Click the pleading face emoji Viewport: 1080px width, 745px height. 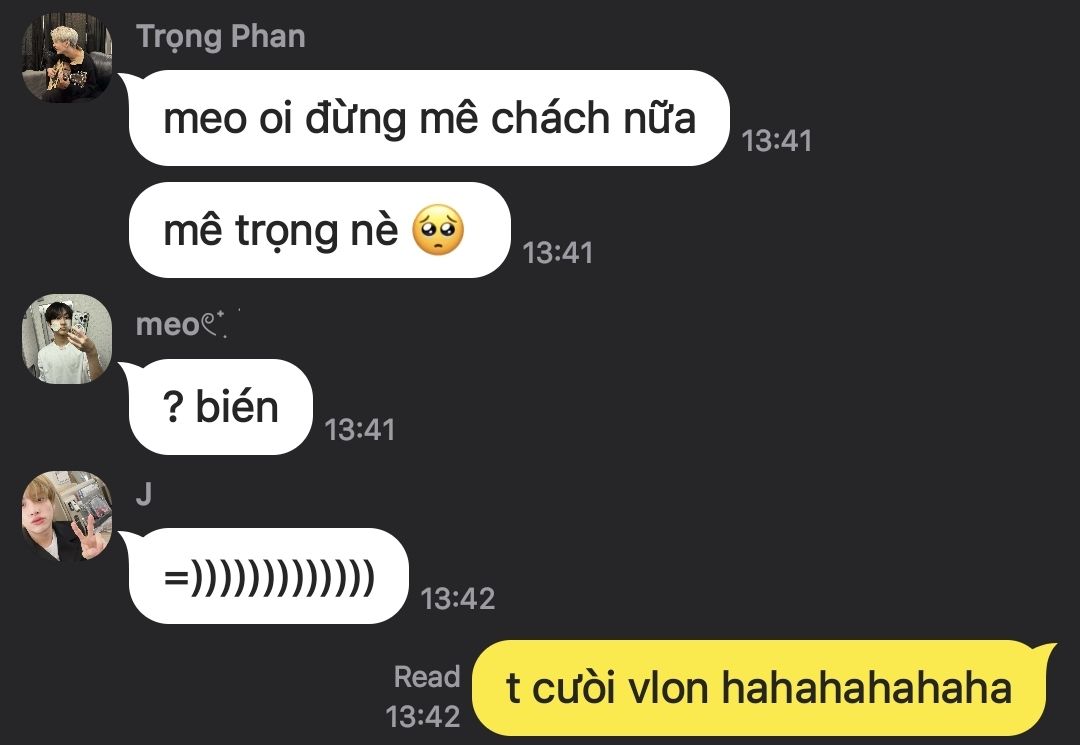[438, 230]
